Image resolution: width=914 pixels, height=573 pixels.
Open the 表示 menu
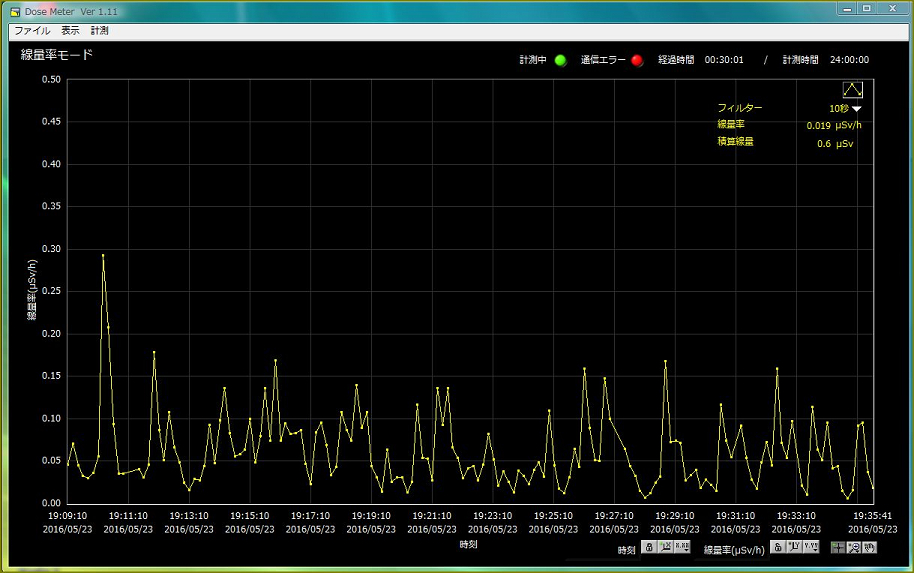point(70,31)
